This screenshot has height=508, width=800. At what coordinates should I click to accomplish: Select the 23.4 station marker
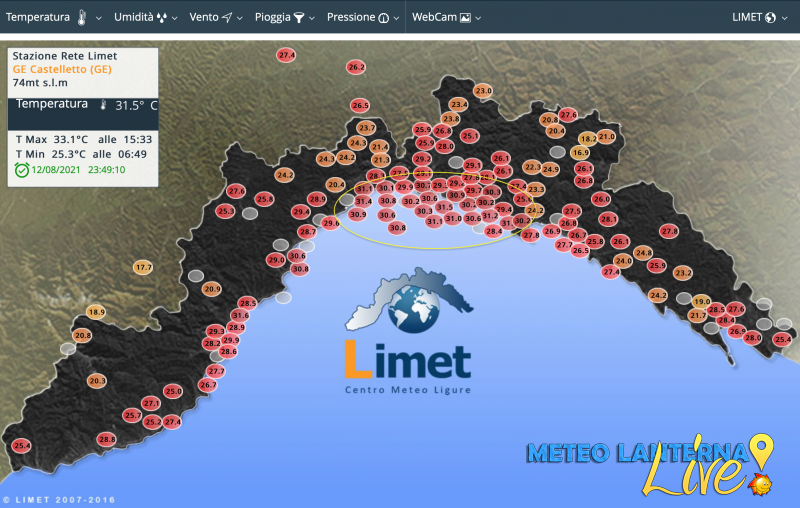tap(458, 105)
